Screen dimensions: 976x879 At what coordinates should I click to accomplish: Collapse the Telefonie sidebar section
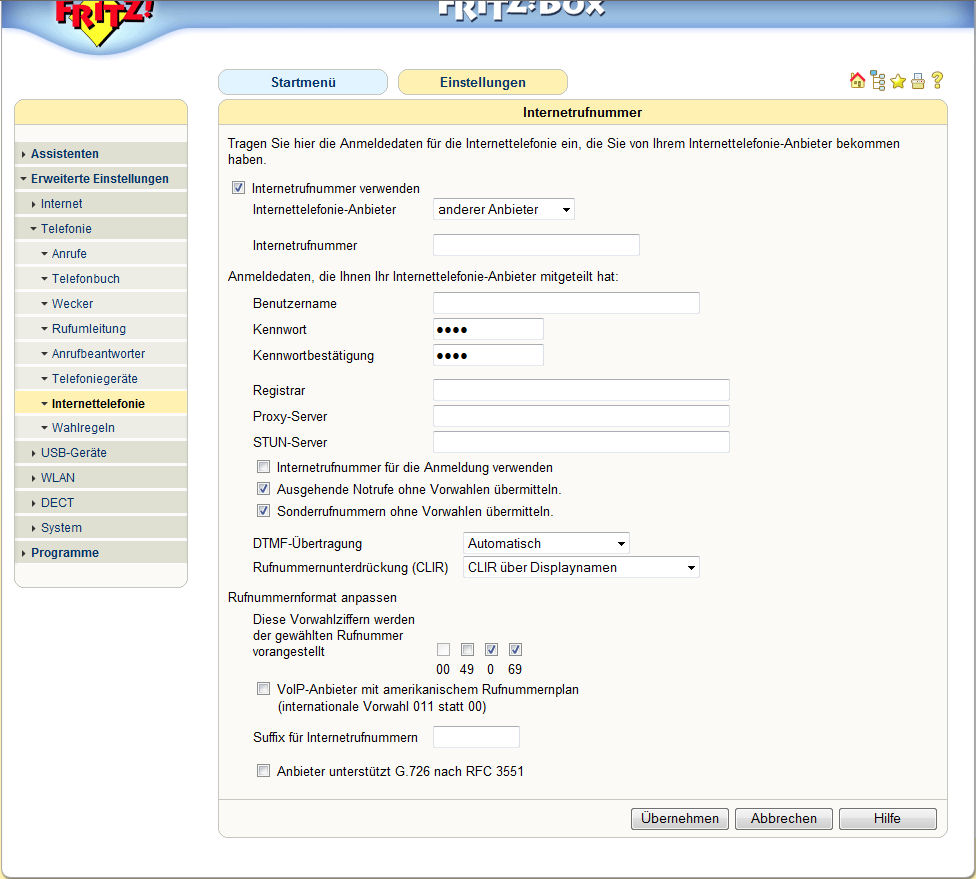[101, 228]
